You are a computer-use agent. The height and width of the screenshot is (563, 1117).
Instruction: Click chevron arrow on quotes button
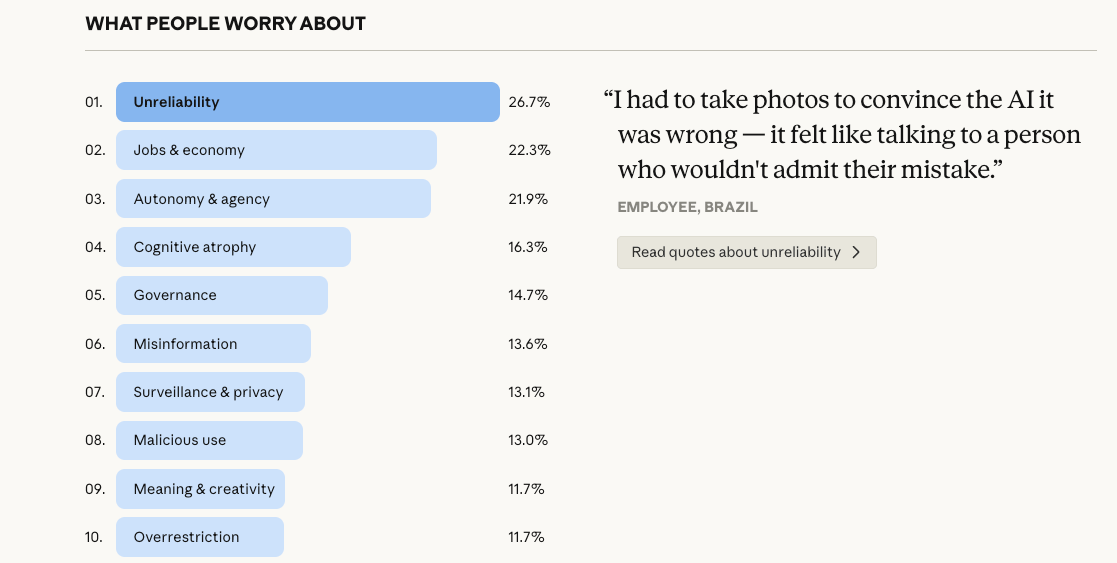pos(856,252)
